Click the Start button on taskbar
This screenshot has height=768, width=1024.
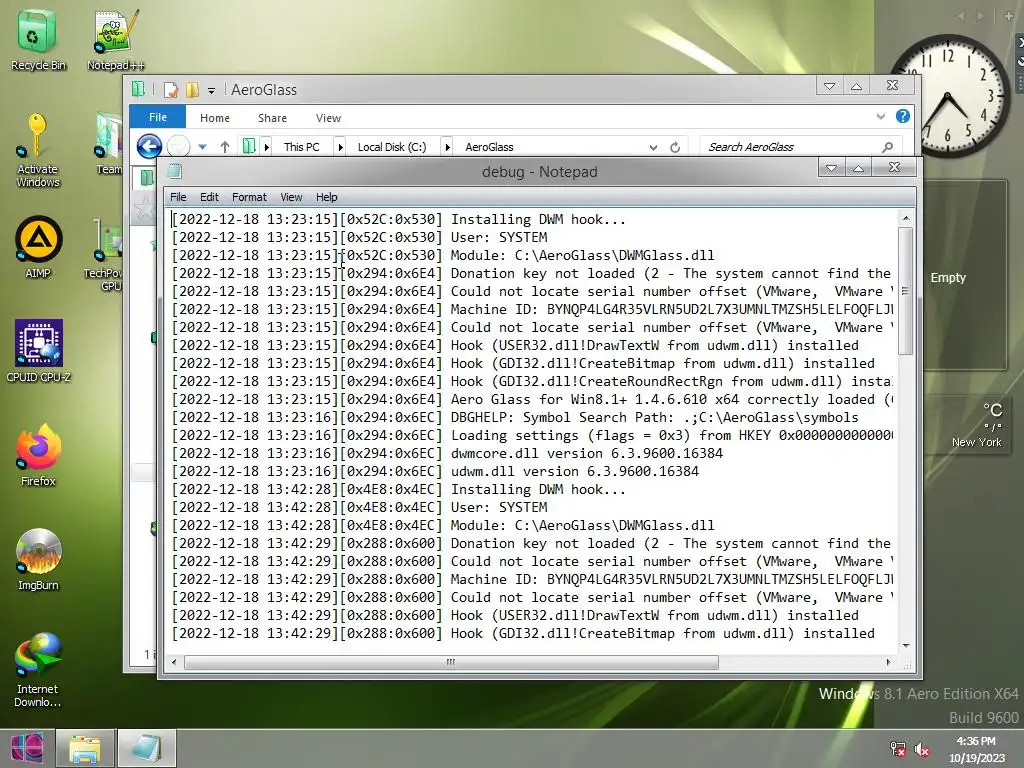[x=27, y=748]
